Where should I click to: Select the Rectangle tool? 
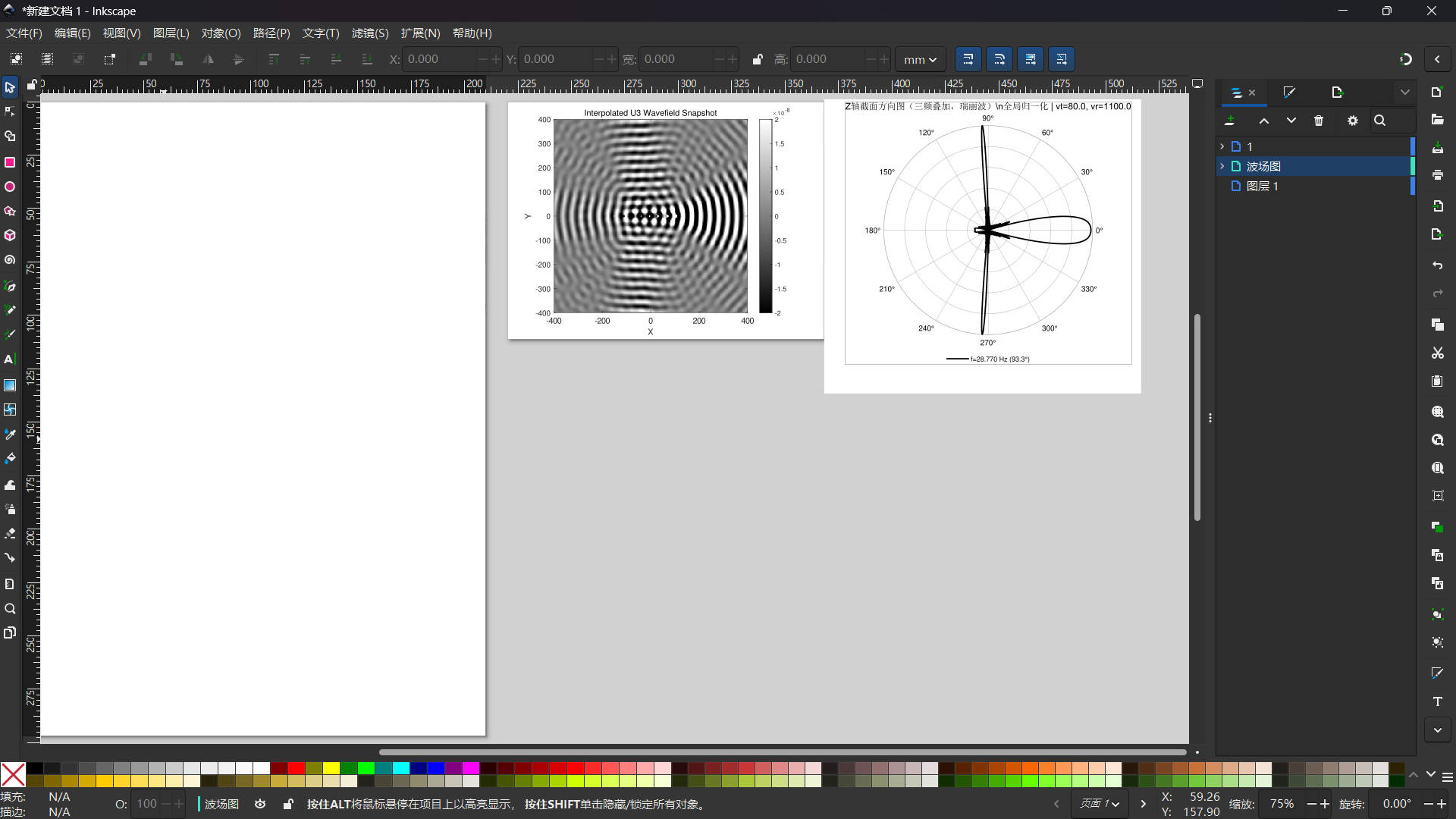10,162
